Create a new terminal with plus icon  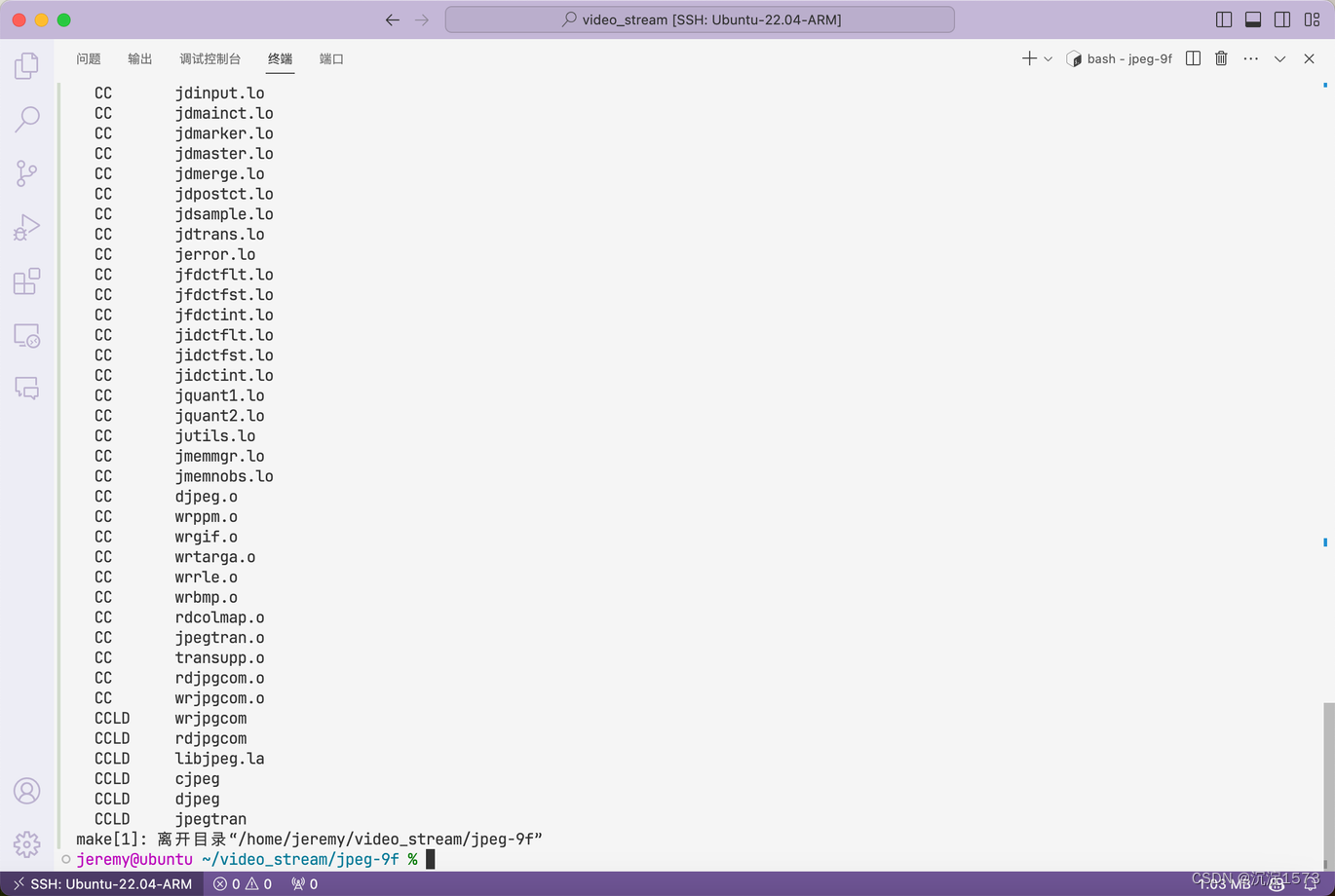pyautogui.click(x=1029, y=58)
